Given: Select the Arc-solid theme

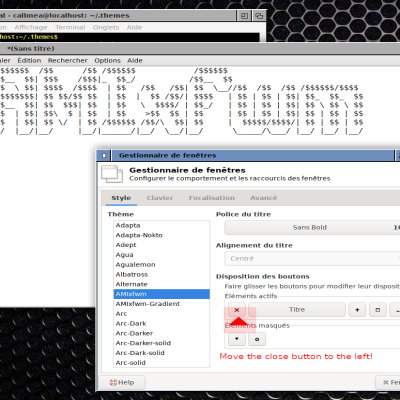Looking at the screenshot, I should [x=161, y=363].
